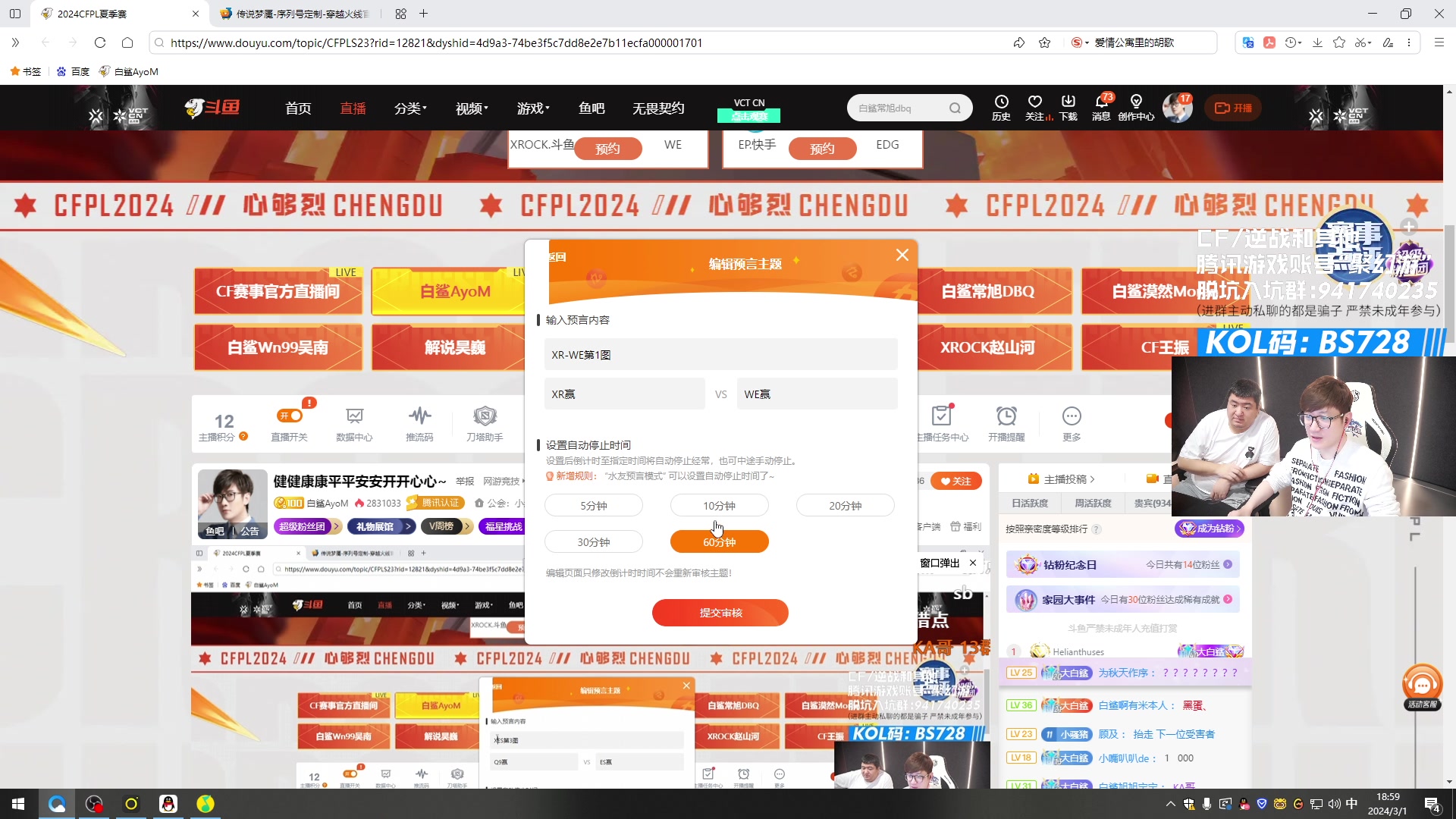Expand the 分类 dropdown in Douyu nav
The image size is (1456, 819).
click(x=410, y=108)
